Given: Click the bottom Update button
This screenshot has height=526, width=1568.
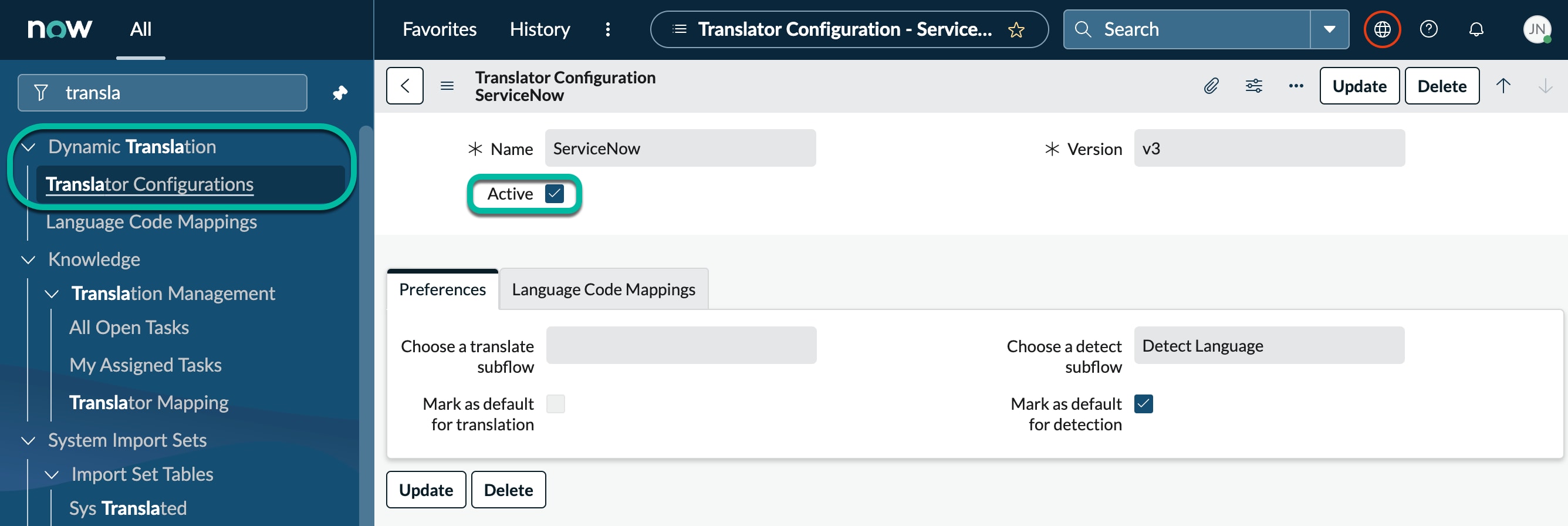Looking at the screenshot, I should click(426, 490).
